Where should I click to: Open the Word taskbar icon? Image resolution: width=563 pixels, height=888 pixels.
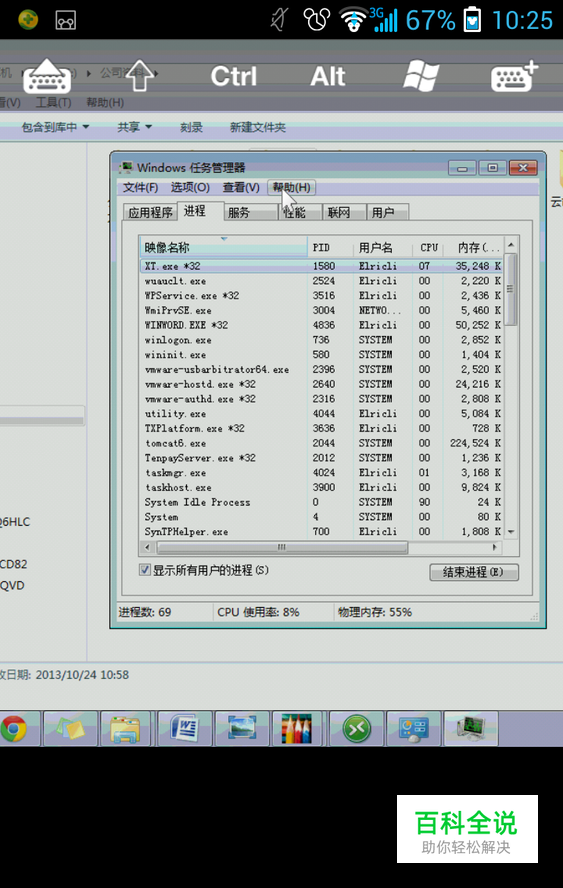point(185,728)
